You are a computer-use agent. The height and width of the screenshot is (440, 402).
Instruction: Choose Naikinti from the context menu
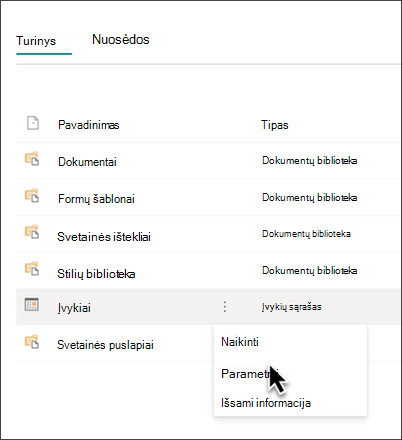click(240, 342)
